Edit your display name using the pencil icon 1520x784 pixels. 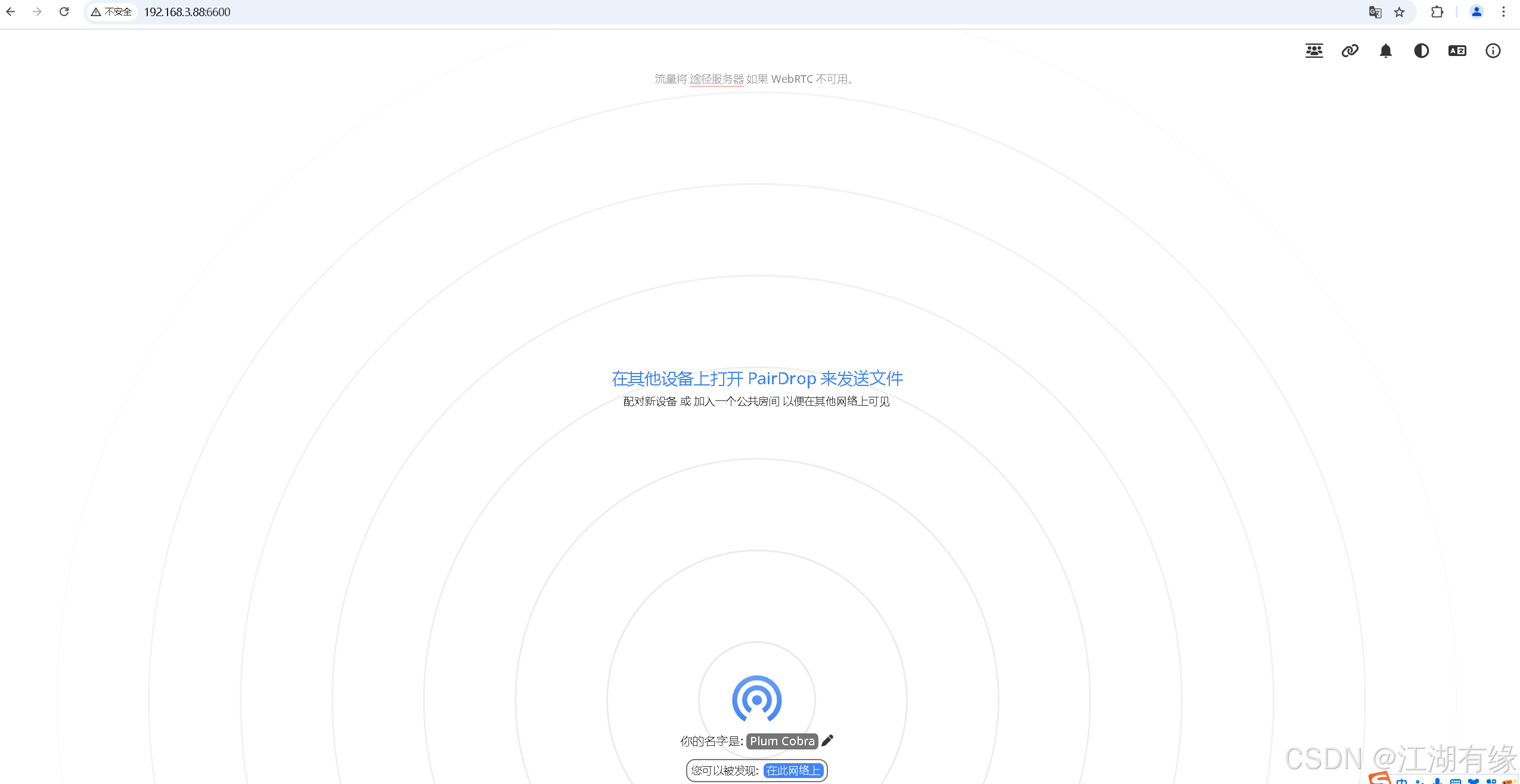(x=826, y=741)
